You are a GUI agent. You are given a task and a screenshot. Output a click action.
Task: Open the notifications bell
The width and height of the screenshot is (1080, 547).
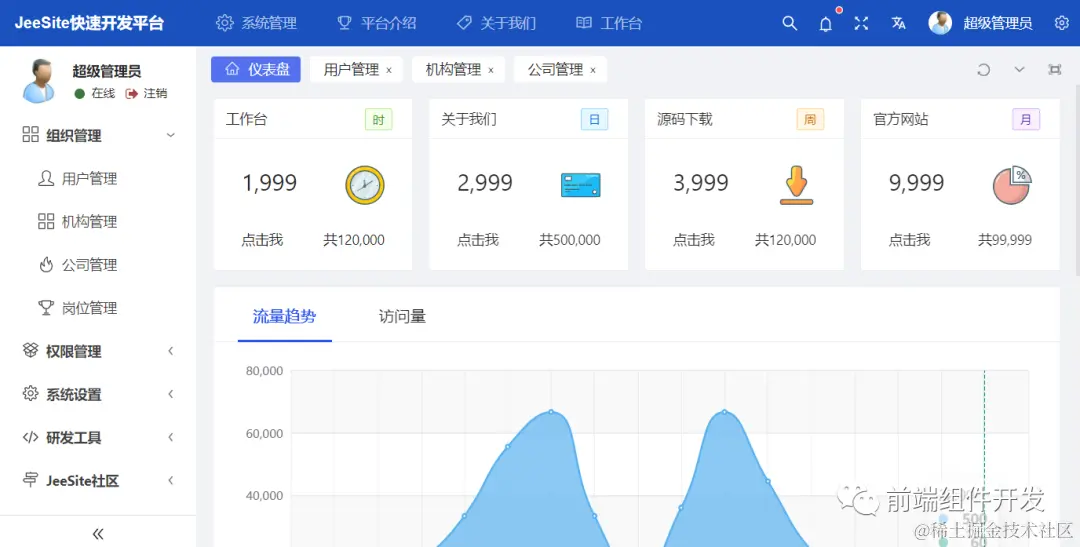coord(825,23)
